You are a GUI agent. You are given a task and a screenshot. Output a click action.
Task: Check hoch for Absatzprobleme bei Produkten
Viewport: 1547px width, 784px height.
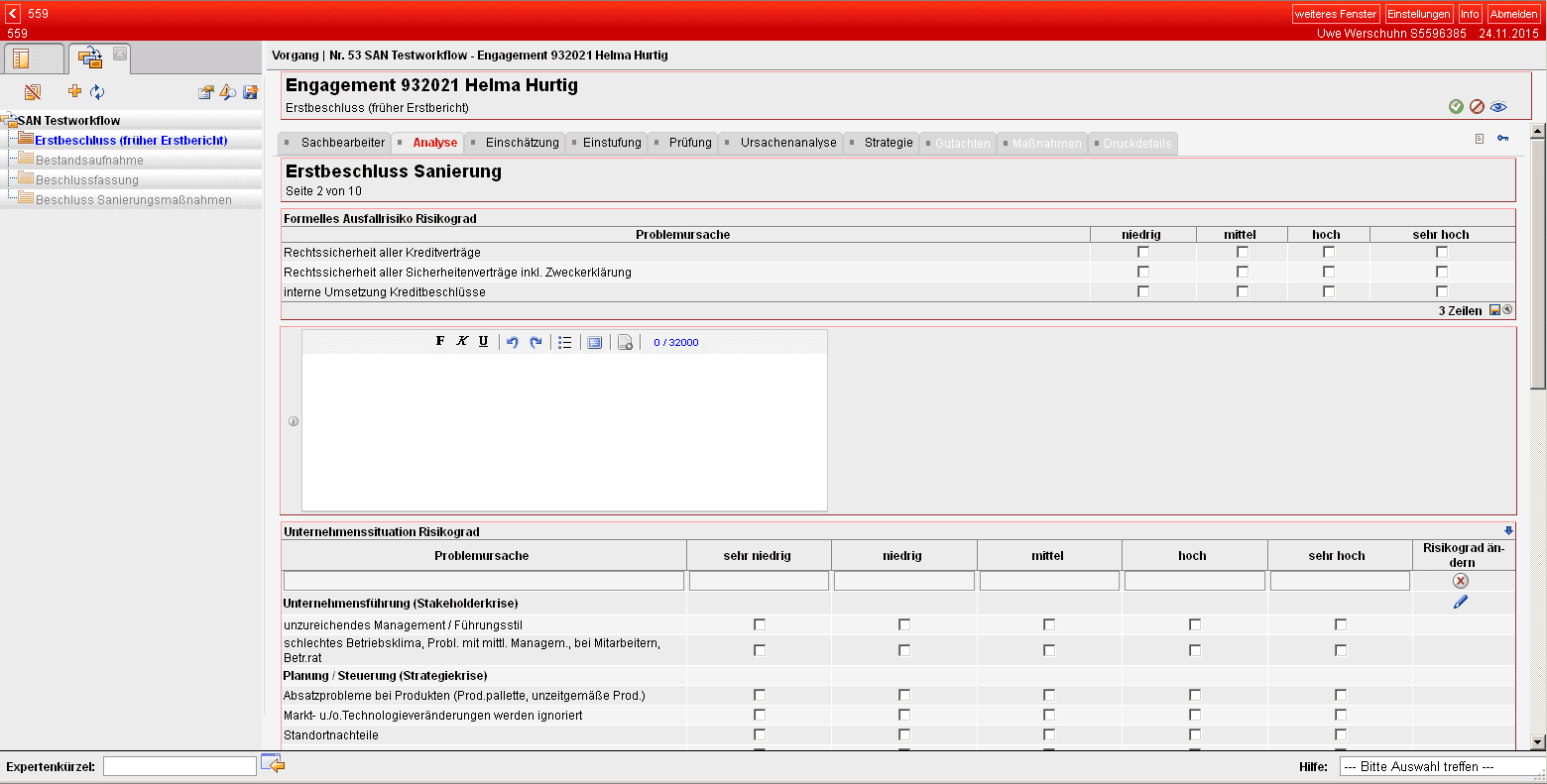point(1195,695)
